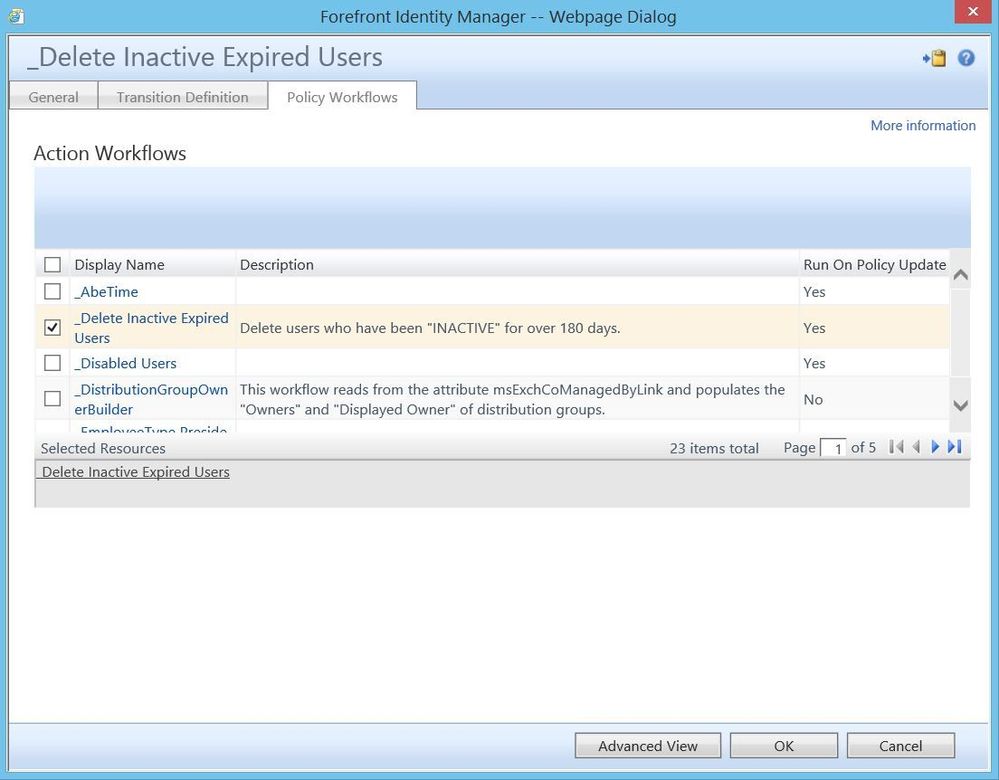Click the Internet Explorer title bar icon
Viewport: 999px width, 780px height.
[16, 16]
